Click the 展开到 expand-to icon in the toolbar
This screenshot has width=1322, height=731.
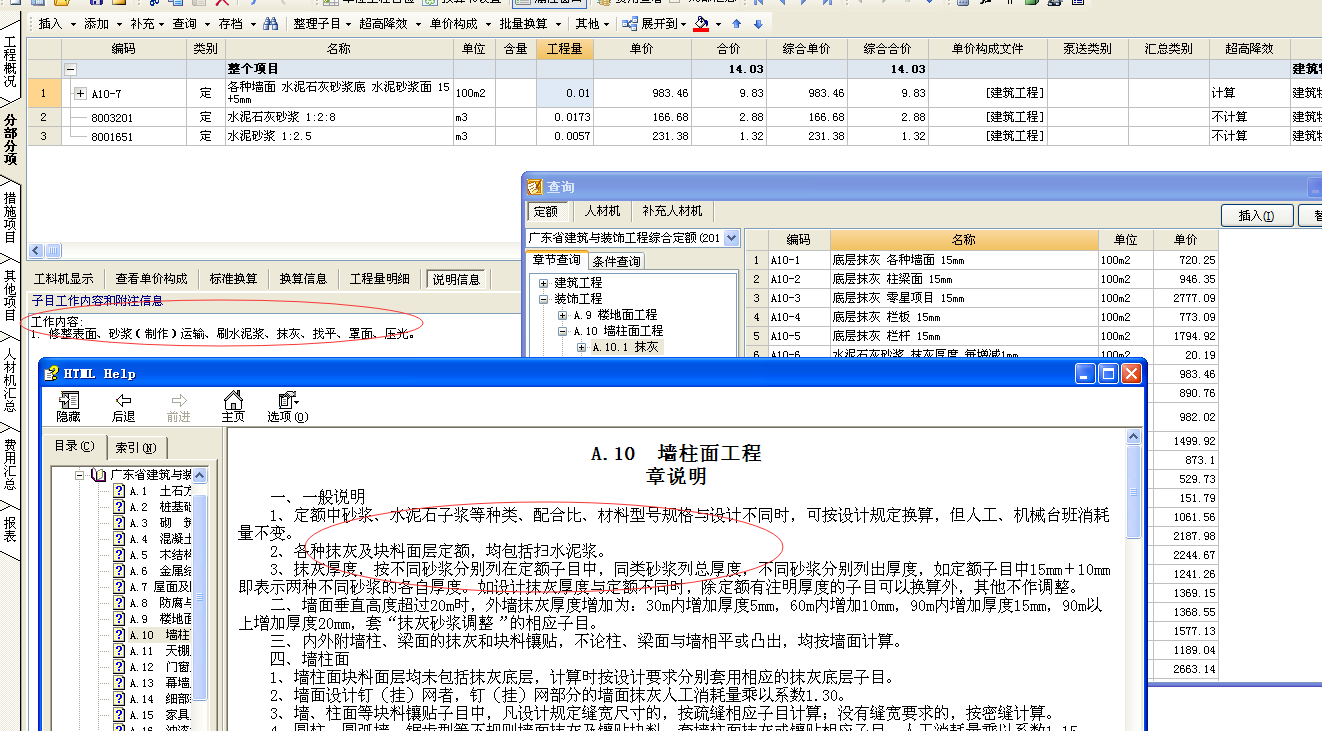coord(629,23)
